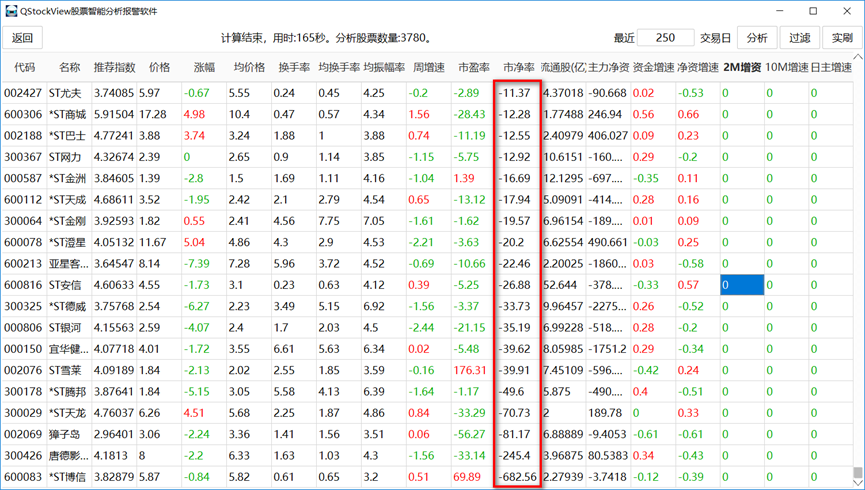Click the QStockView app icon in title bar
This screenshot has height=490, width=865.
(10, 11)
